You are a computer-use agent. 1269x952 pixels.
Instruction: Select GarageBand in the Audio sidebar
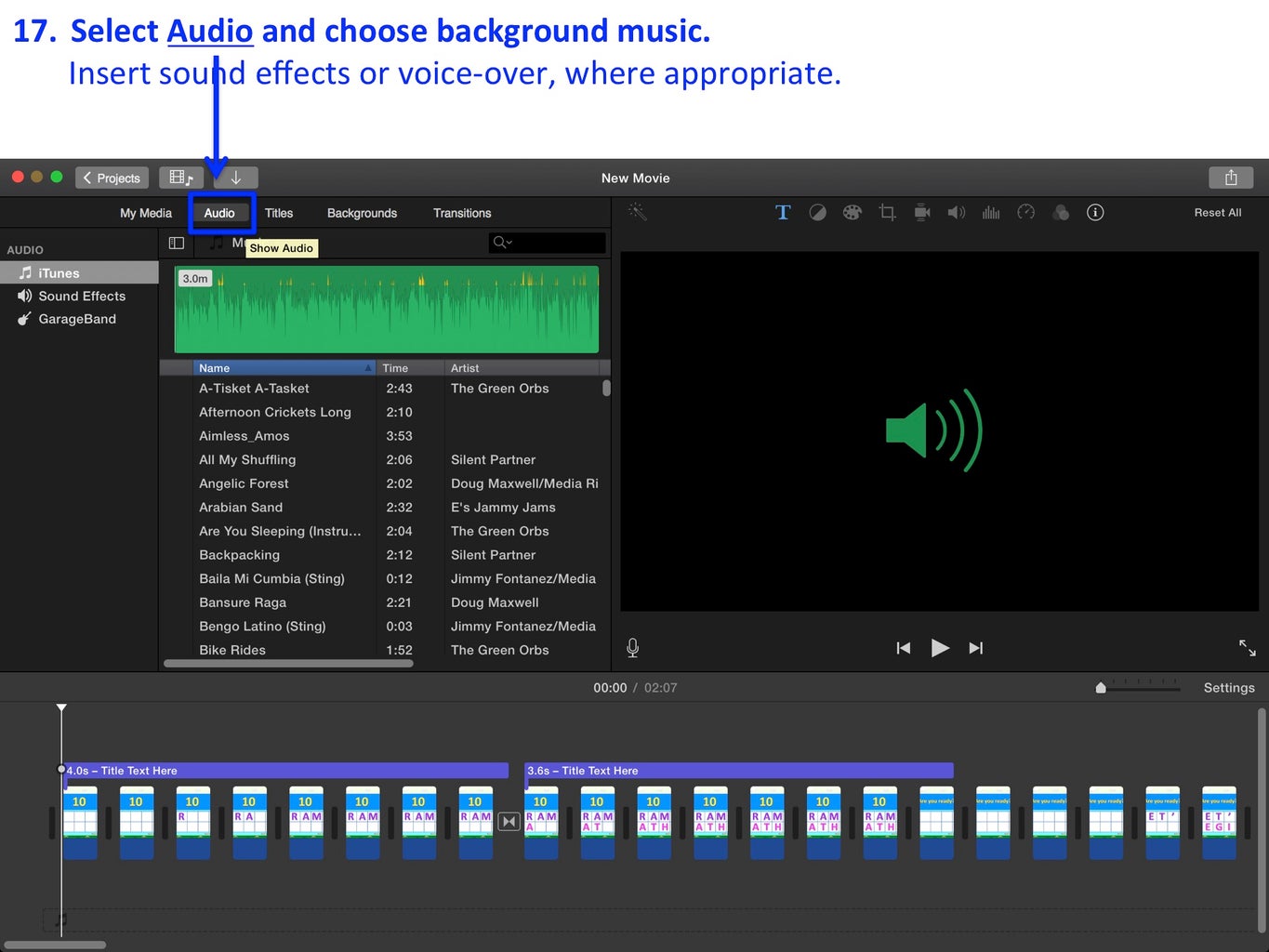tap(76, 319)
